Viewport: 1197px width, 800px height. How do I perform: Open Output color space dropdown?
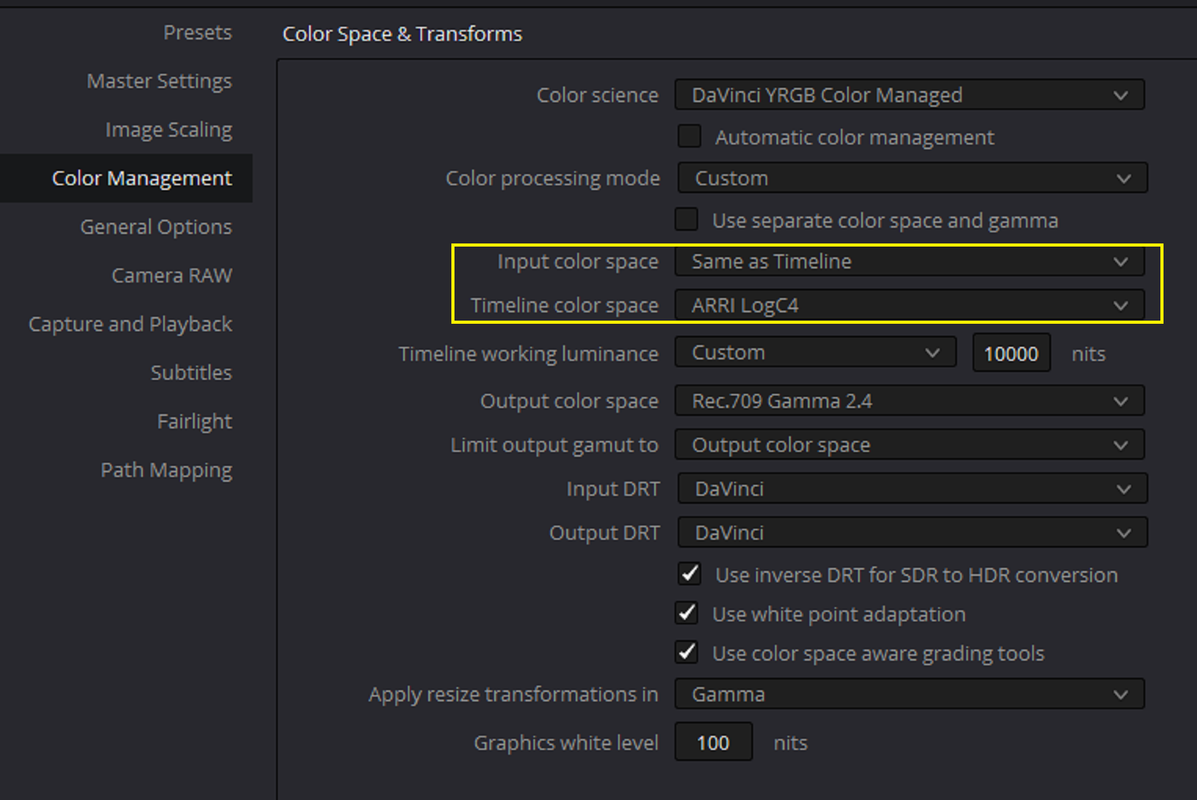click(x=909, y=401)
